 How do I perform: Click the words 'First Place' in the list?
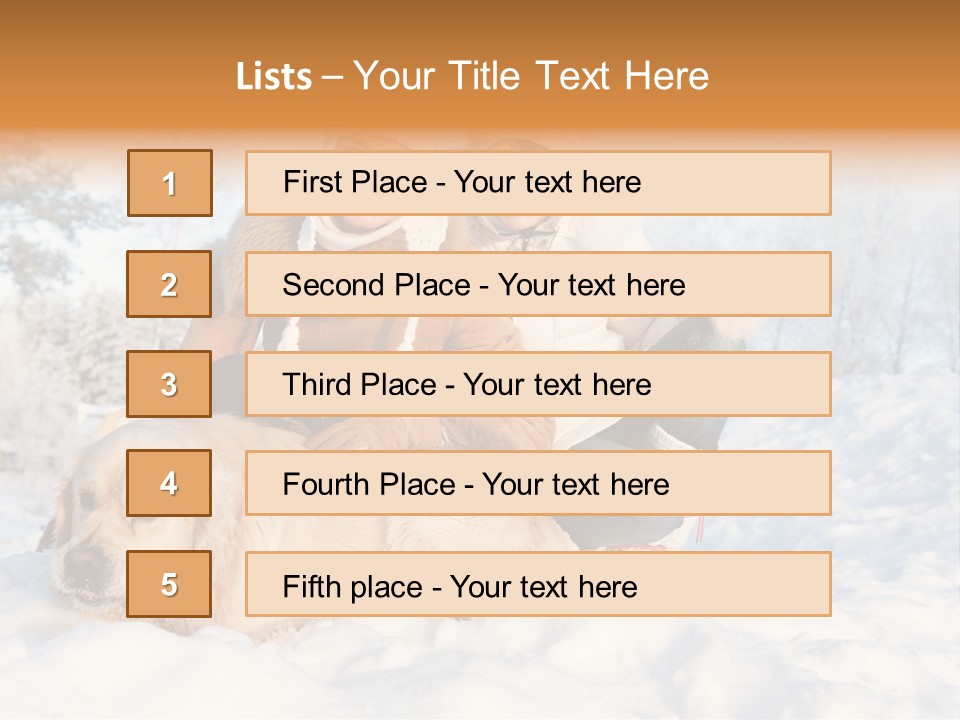tap(355, 182)
